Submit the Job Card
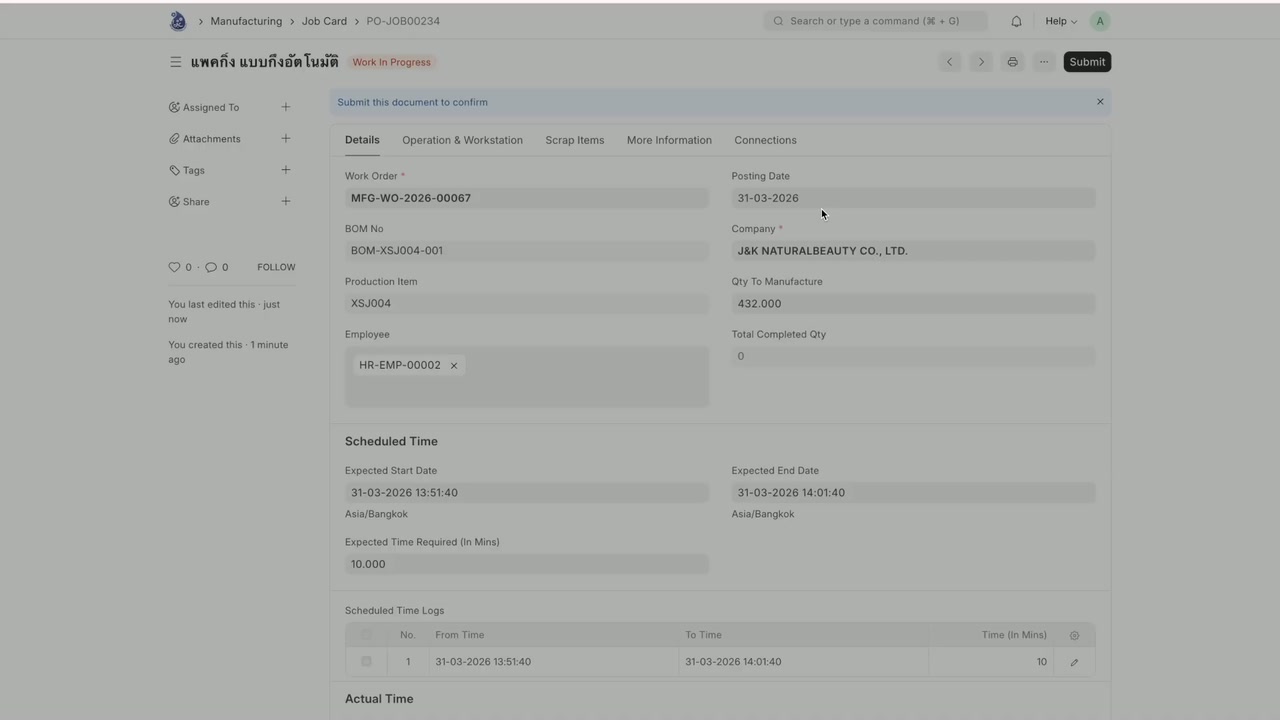1280x720 pixels. (1087, 62)
